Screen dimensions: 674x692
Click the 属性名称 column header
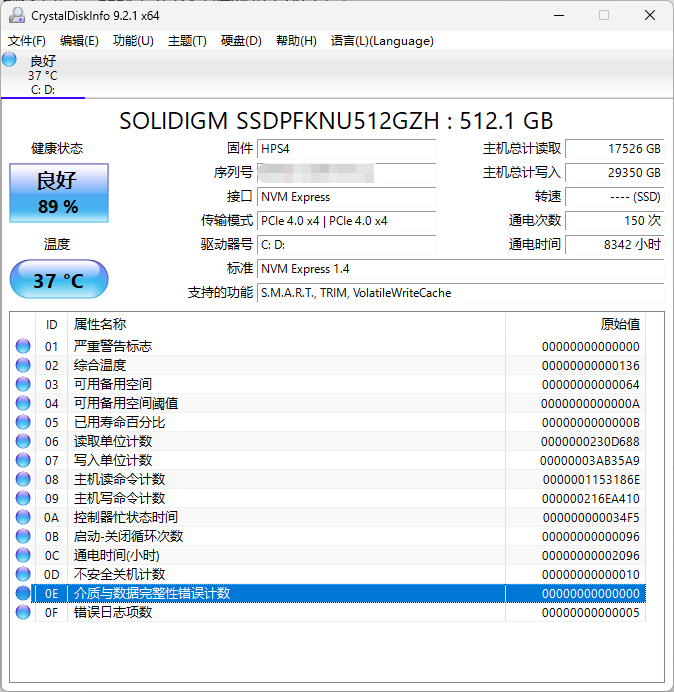click(x=286, y=324)
